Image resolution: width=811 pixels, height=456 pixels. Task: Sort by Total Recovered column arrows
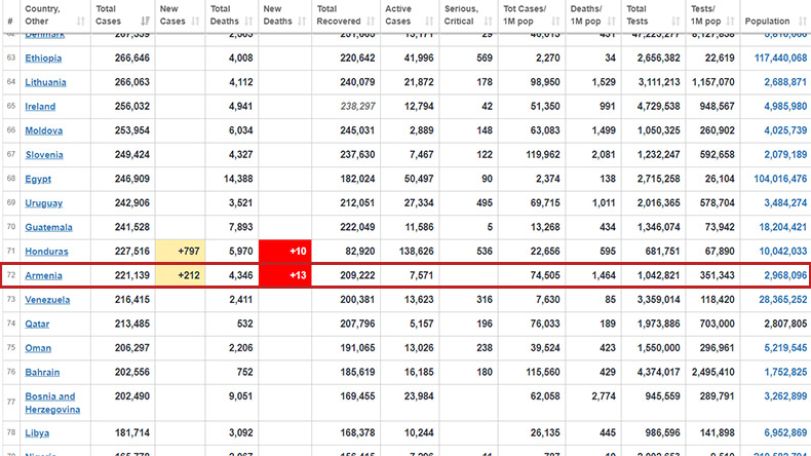[371, 21]
